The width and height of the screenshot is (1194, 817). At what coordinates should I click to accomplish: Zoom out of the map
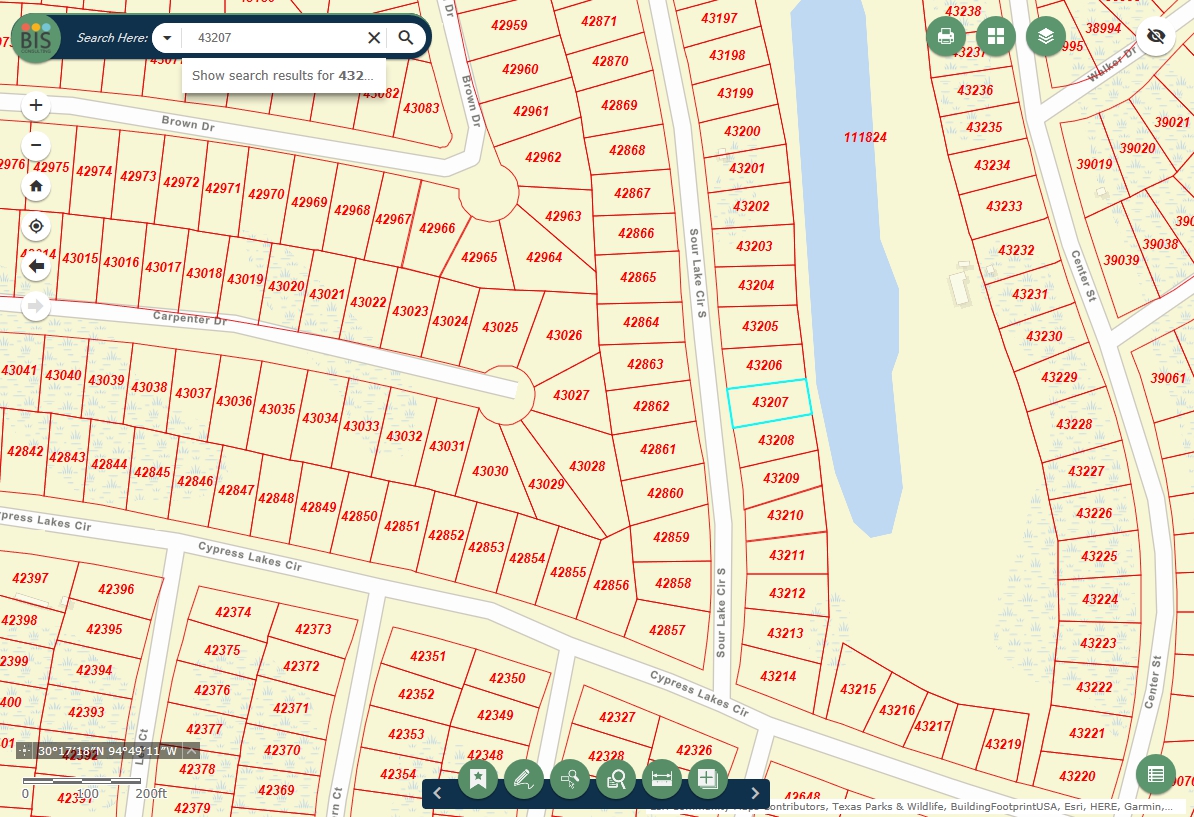point(36,145)
